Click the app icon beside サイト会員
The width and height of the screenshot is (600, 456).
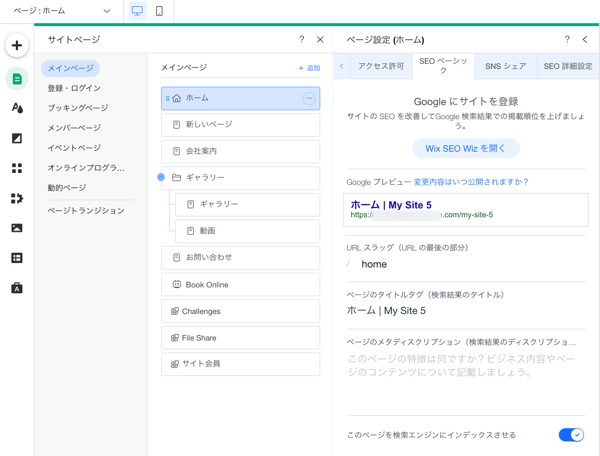175,364
